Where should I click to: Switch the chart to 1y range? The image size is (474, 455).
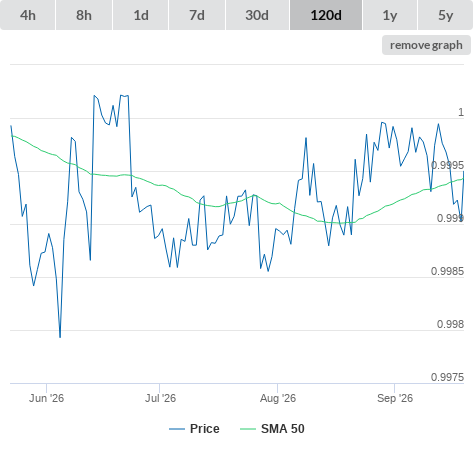[x=390, y=15]
